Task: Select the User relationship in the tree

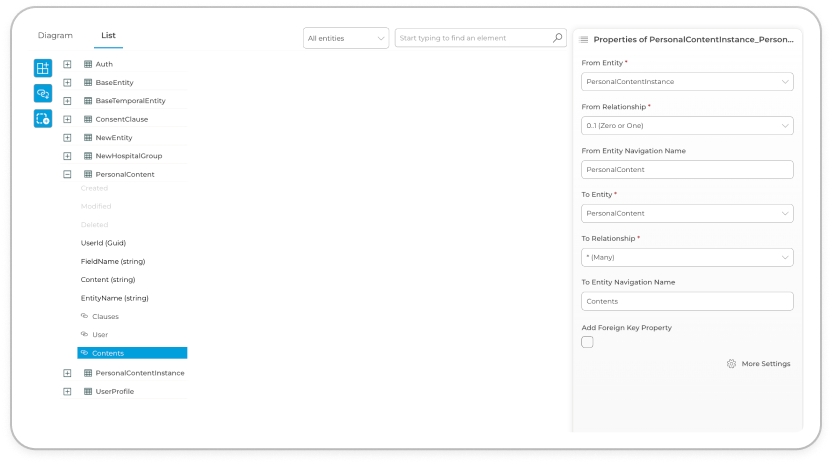Action: click(x=100, y=335)
